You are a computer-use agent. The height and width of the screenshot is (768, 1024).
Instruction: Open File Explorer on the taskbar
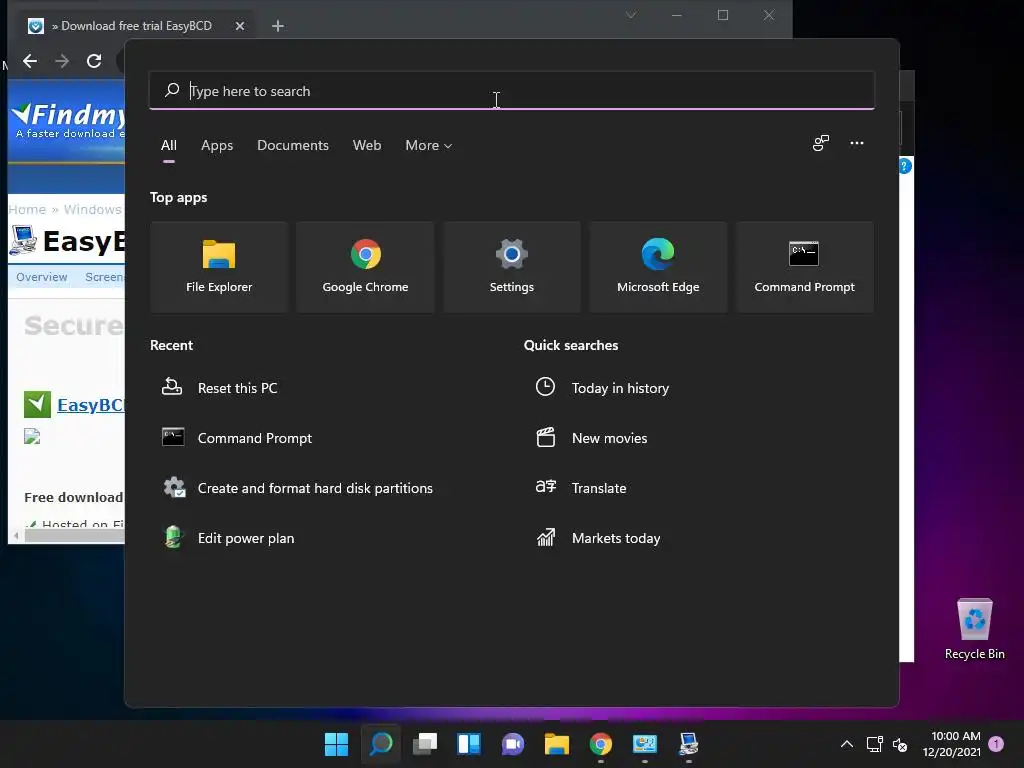tap(557, 744)
